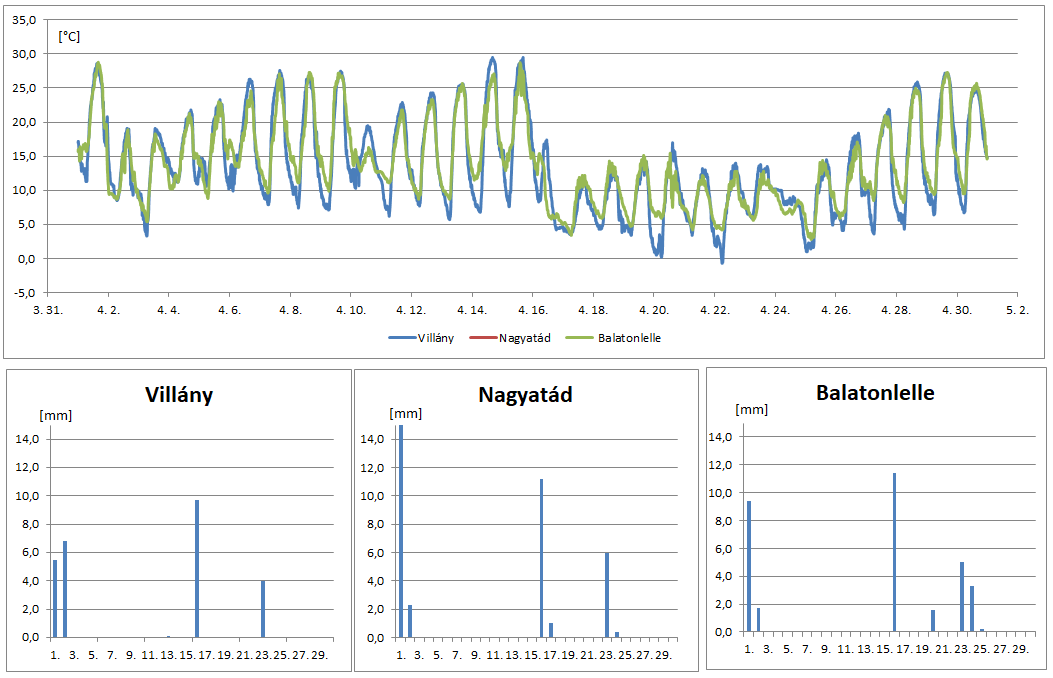Select the day 23 bar in Villány chart
The width and height of the screenshot is (1053, 678).
click(x=263, y=608)
